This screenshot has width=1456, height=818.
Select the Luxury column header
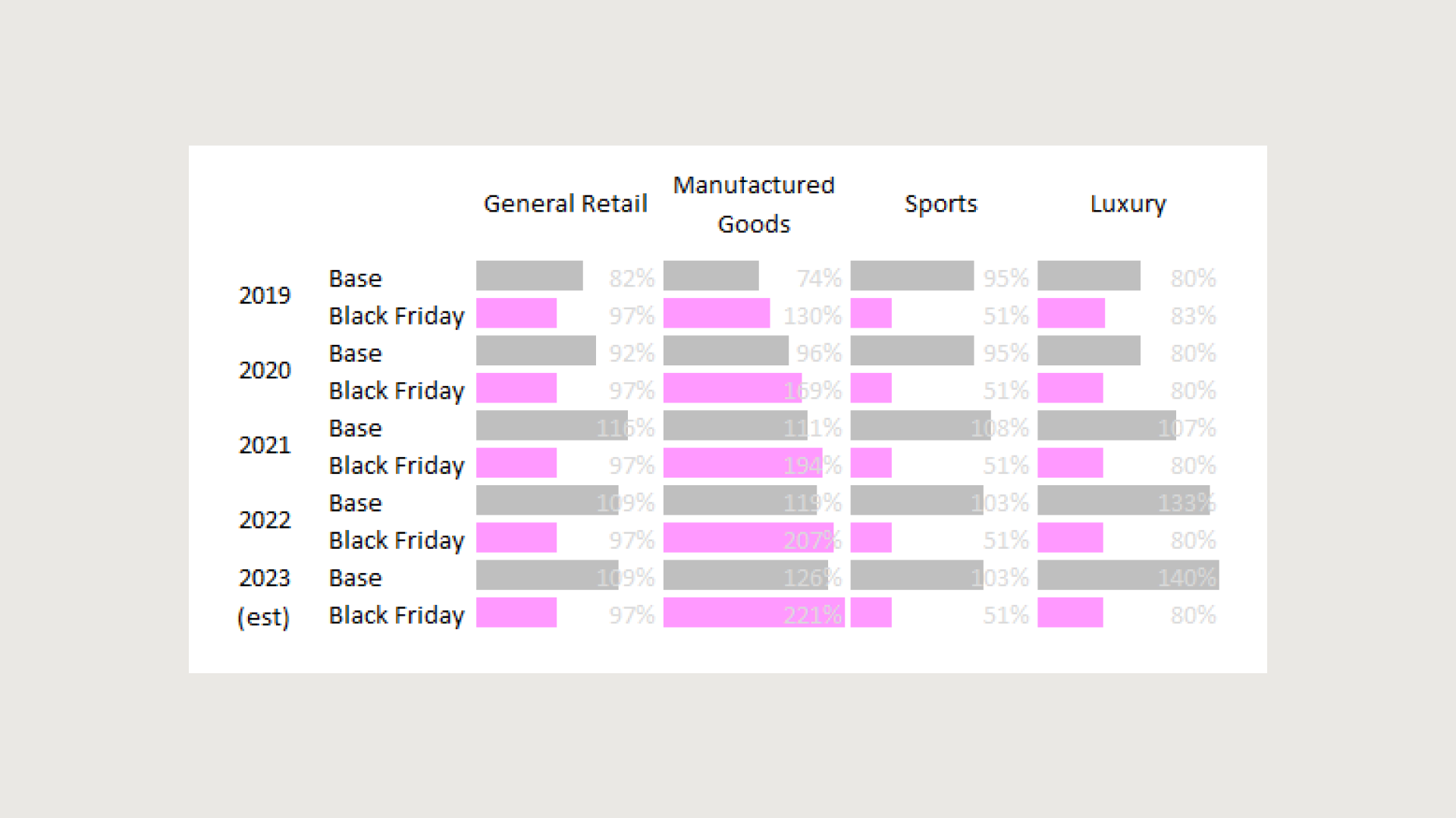[x=1128, y=204]
